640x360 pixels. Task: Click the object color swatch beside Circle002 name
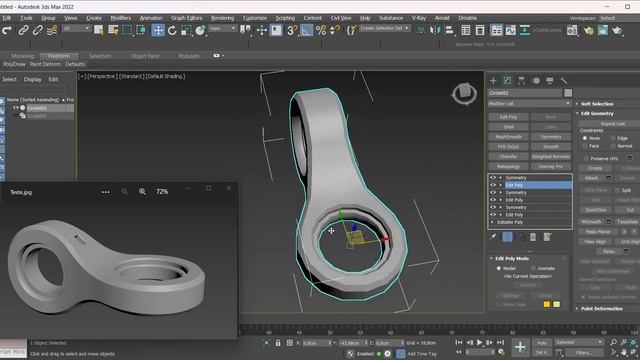[568, 93]
